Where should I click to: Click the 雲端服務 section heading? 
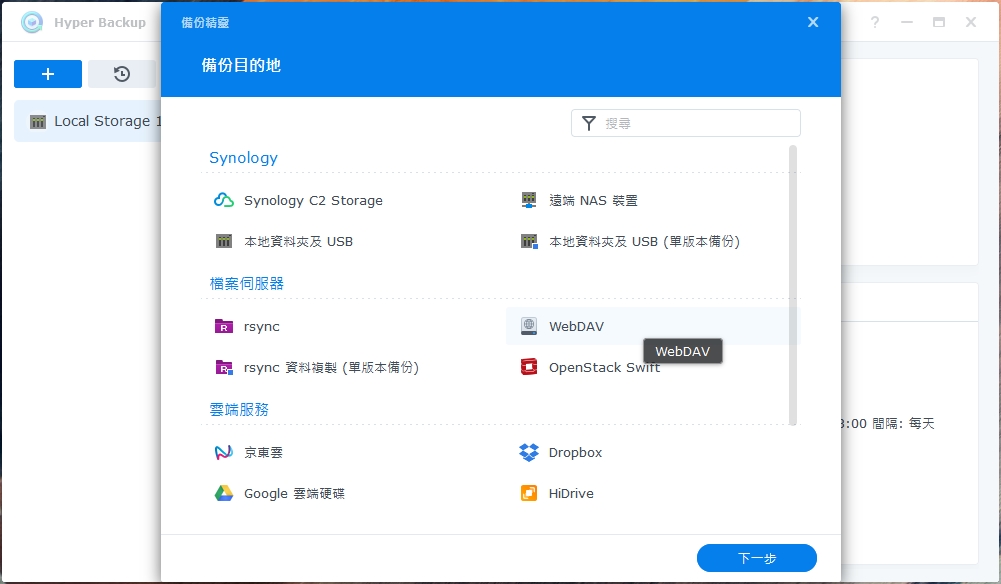(x=239, y=409)
